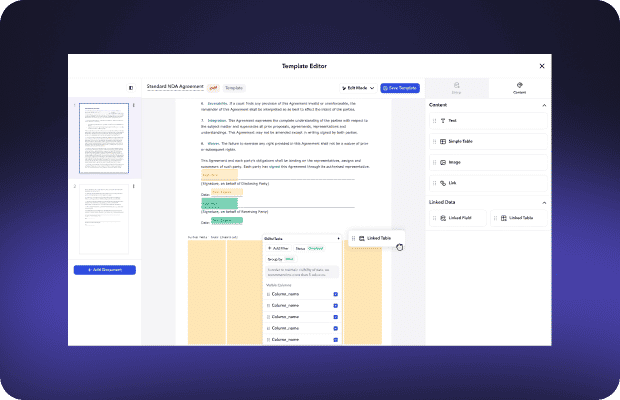Image resolution: width=620 pixels, height=400 pixels.
Task: Click the Template tag badge
Action: coord(234,88)
